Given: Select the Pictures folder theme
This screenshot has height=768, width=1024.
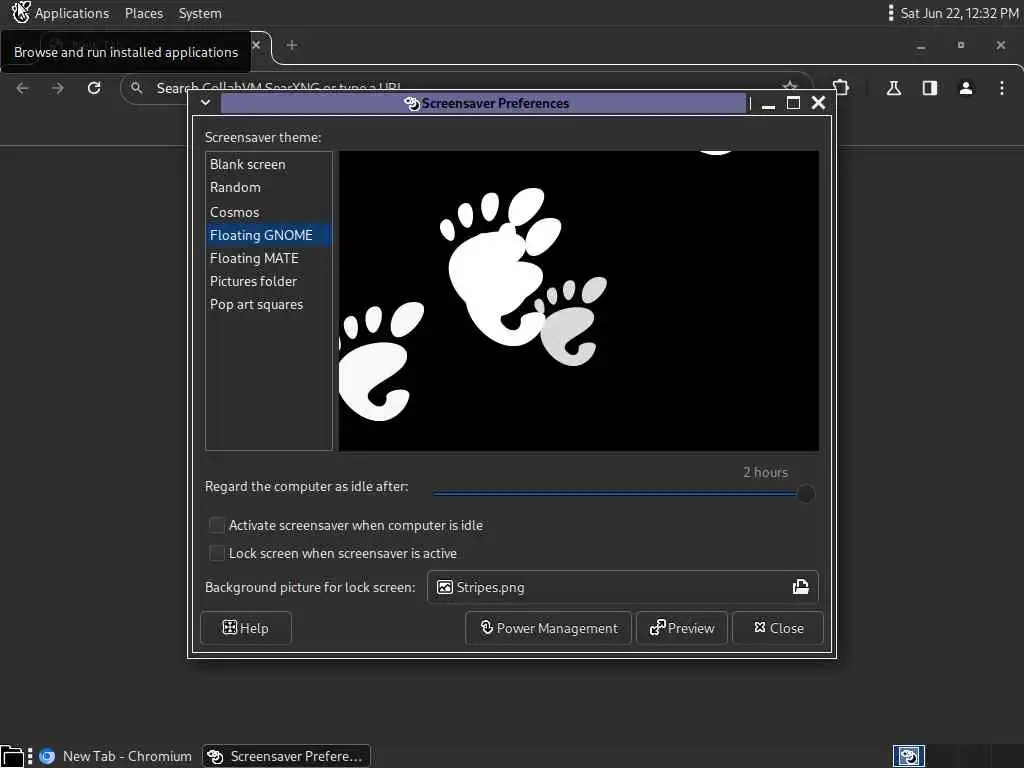Looking at the screenshot, I should (268, 281).
